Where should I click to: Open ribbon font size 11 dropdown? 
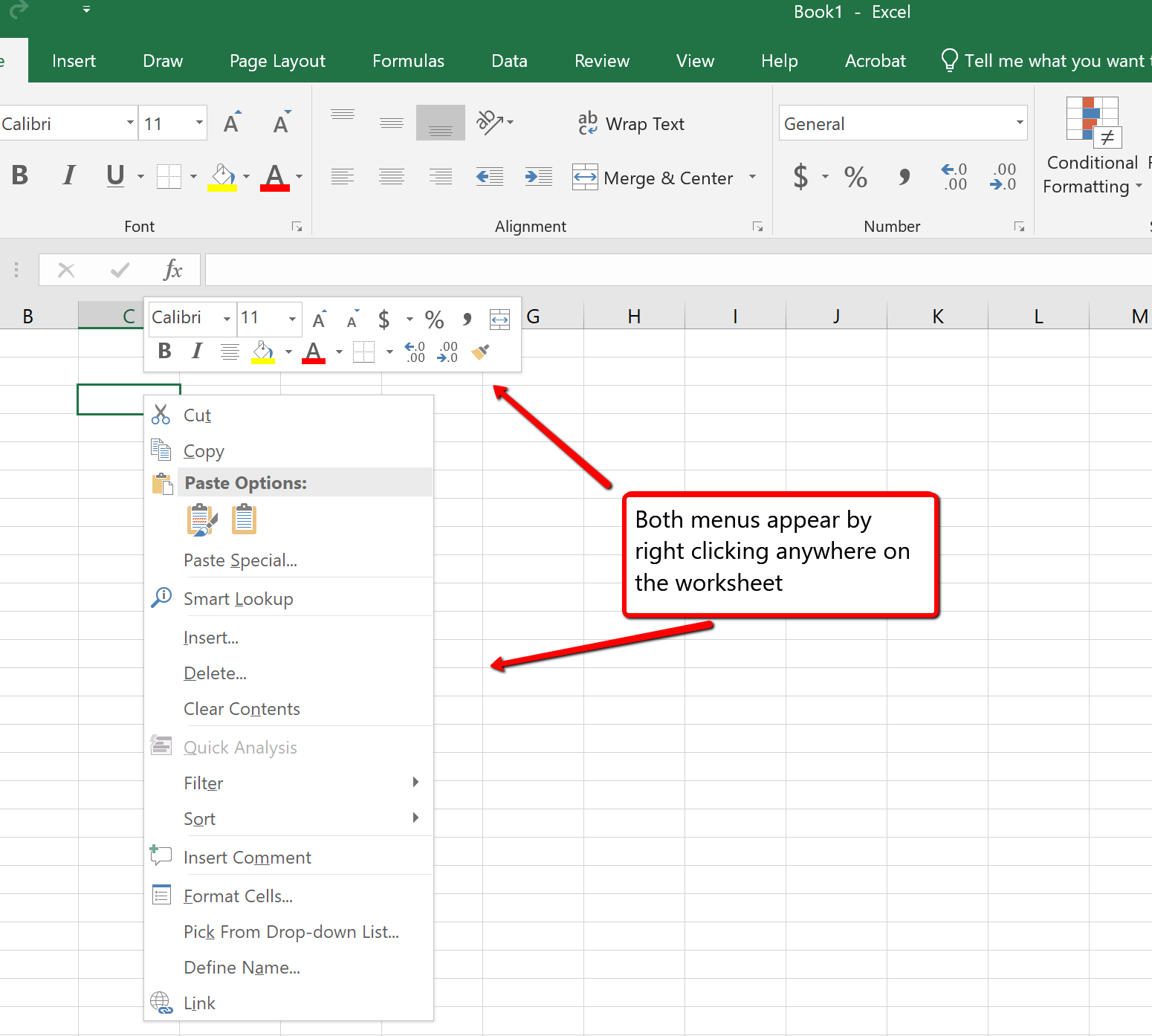tap(200, 123)
